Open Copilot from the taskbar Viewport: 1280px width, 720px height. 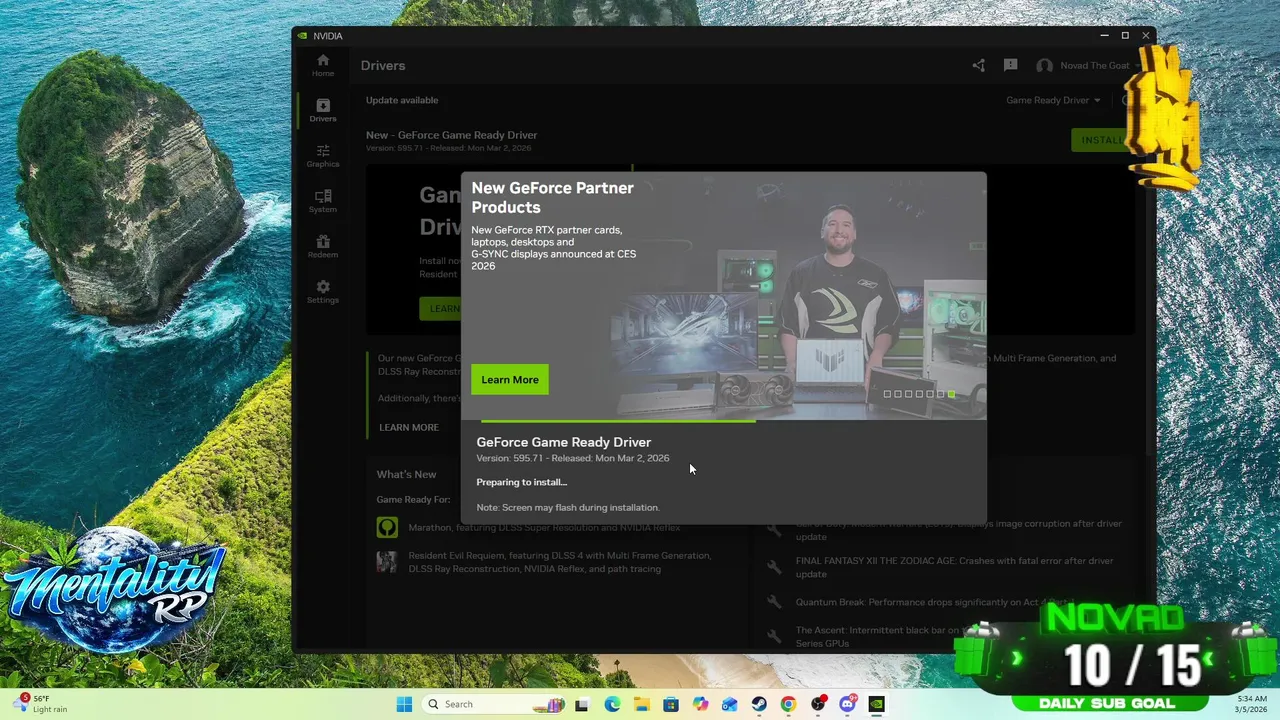(700, 704)
